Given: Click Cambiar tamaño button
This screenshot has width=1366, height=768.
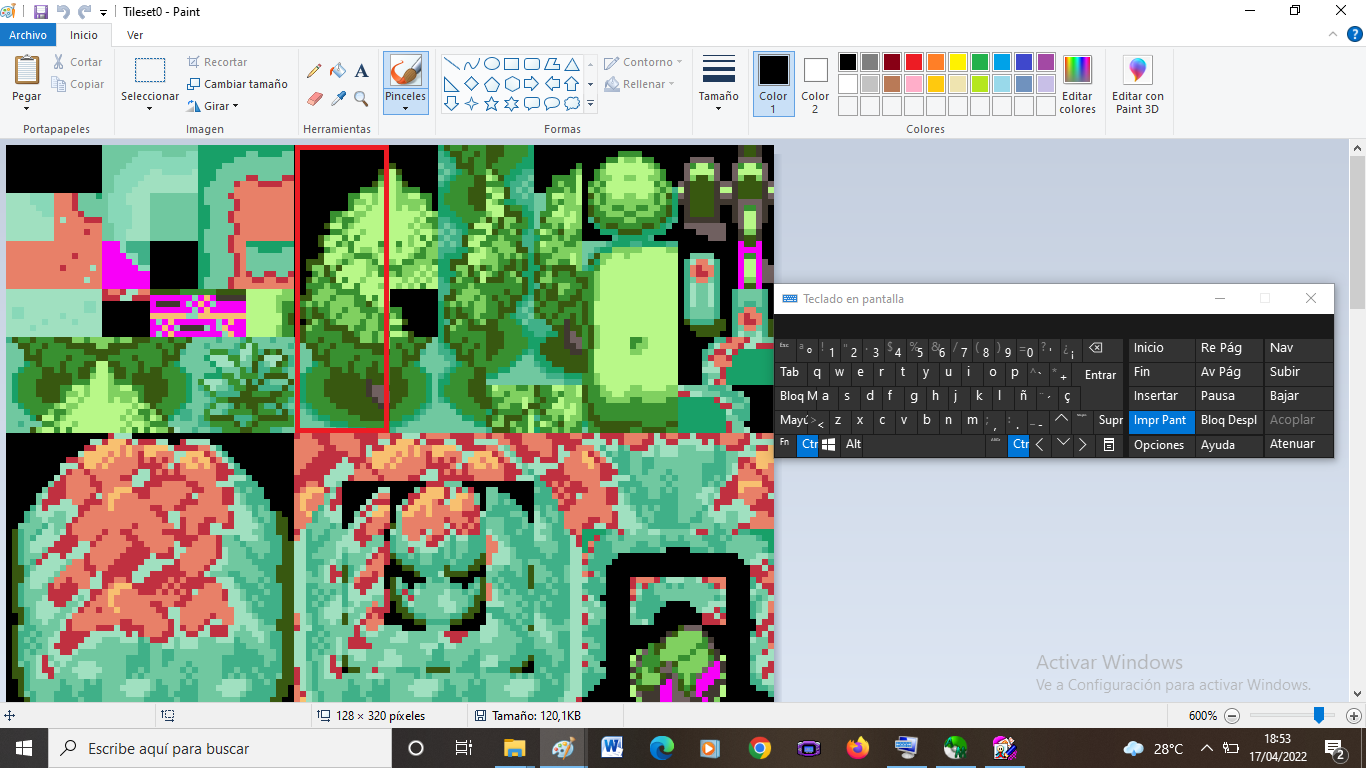Looking at the screenshot, I should pyautogui.click(x=237, y=84).
